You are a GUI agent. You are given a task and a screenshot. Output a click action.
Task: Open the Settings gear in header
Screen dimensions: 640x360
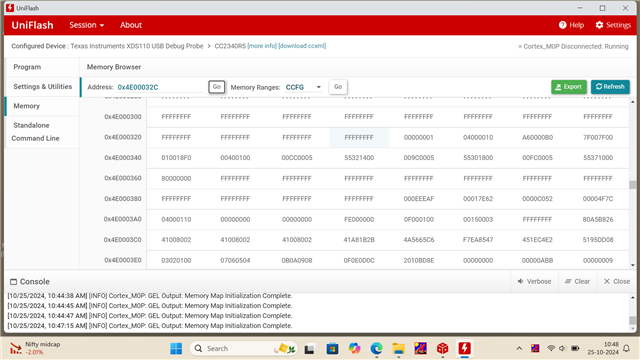tap(613, 25)
